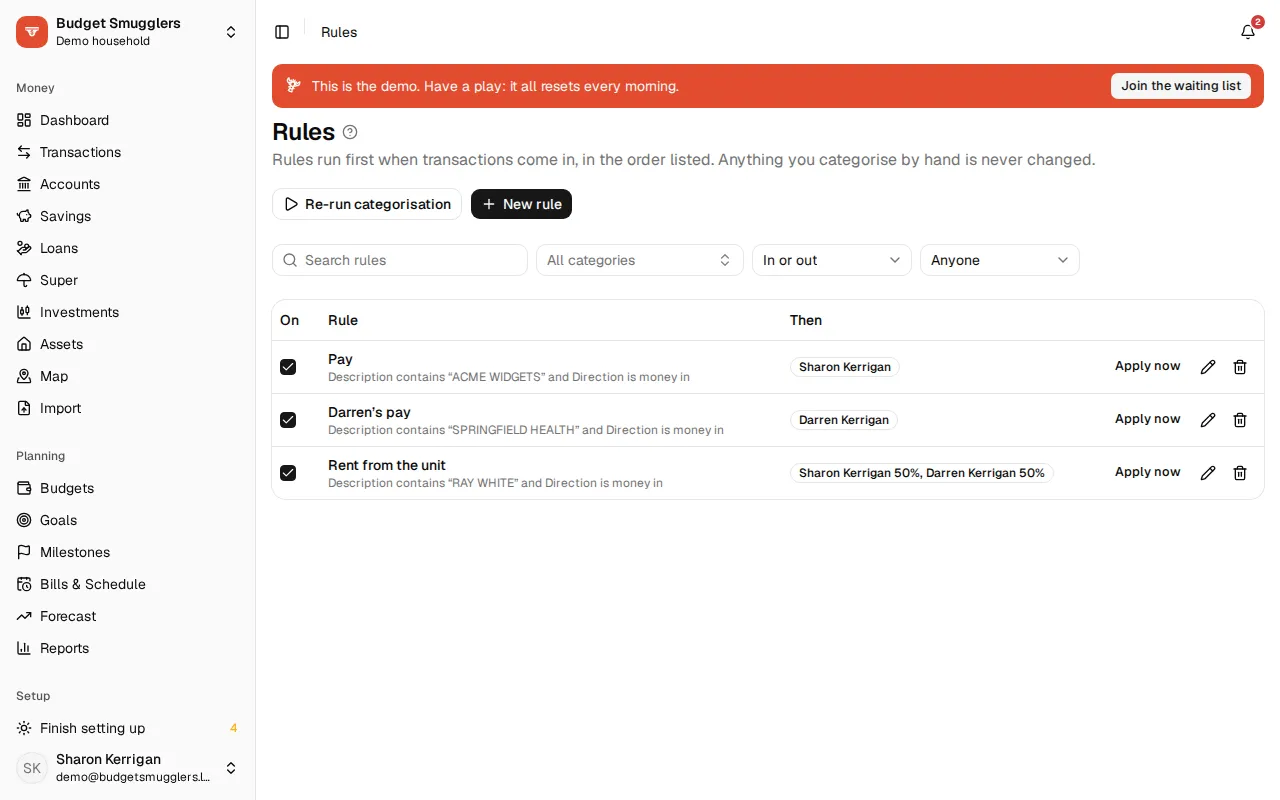1280x800 pixels.
Task: Disable the Darren's pay rule checkbox
Action: pyautogui.click(x=288, y=420)
